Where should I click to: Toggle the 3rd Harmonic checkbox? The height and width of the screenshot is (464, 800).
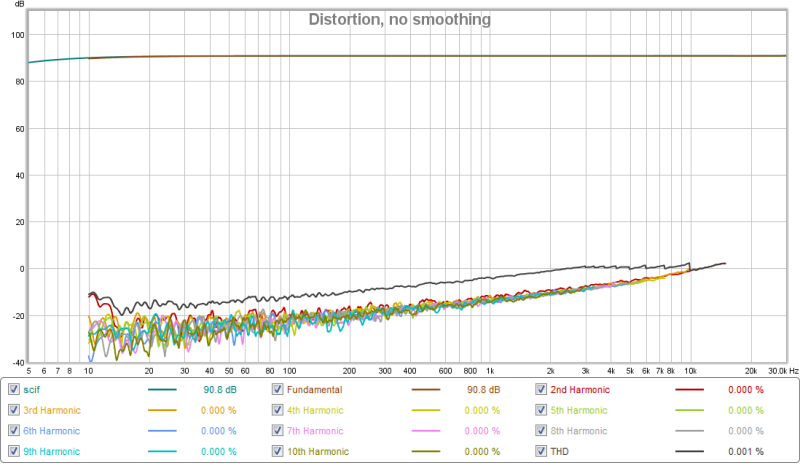point(14,410)
